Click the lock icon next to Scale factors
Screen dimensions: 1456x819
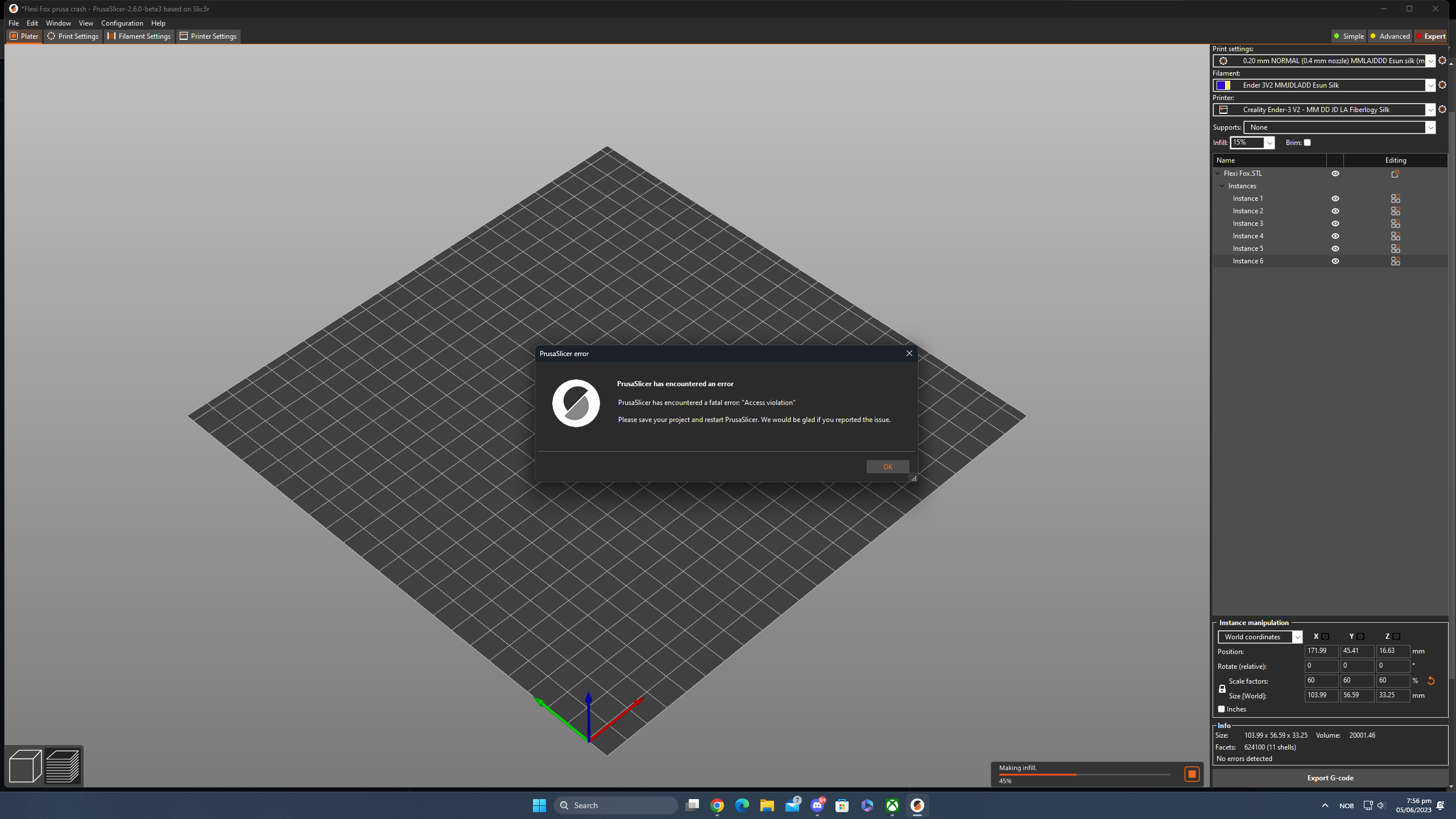1222,688
